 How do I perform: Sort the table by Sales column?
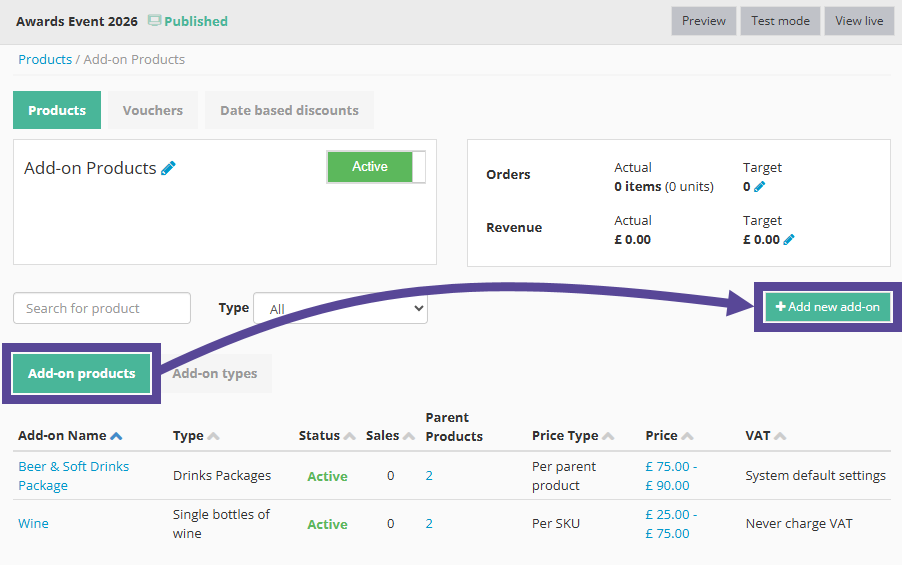408,436
